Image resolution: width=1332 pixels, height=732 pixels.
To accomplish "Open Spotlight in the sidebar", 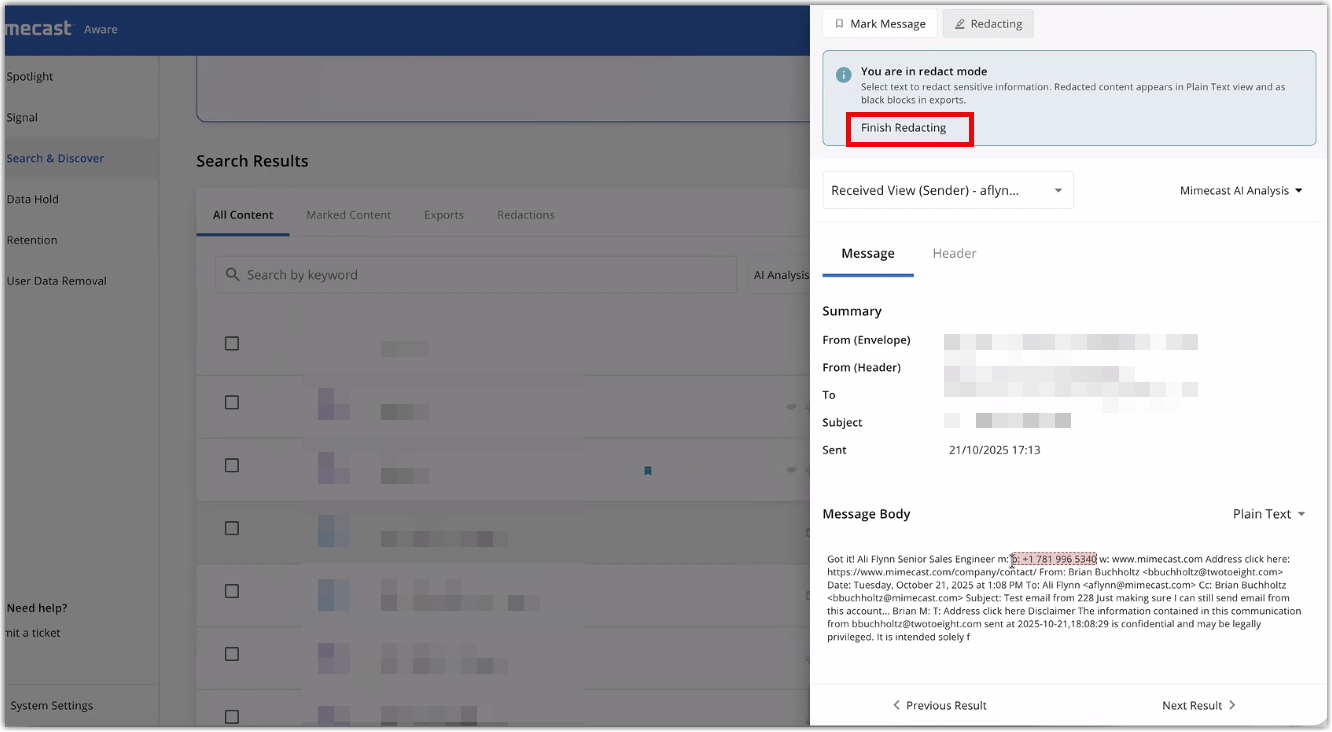I will tap(30, 77).
